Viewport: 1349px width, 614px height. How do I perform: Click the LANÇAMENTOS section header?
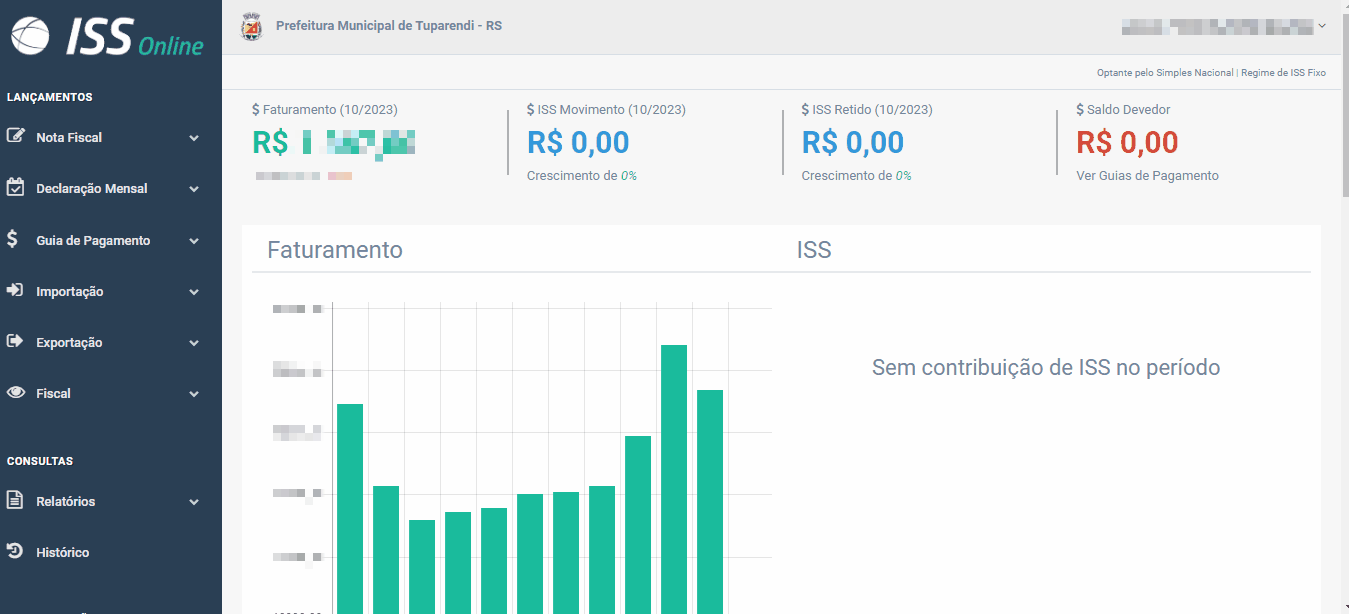[x=50, y=97]
